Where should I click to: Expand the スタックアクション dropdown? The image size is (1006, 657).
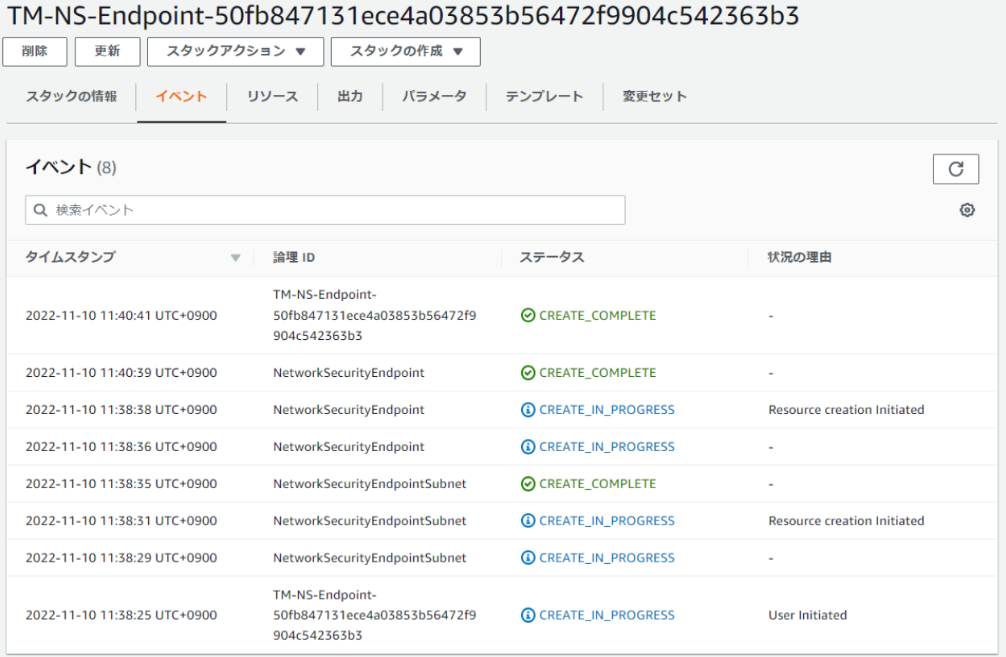click(x=235, y=52)
